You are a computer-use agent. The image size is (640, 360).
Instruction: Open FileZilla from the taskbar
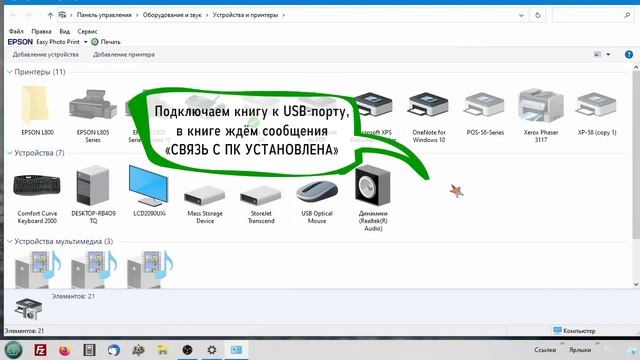[x=40, y=350]
